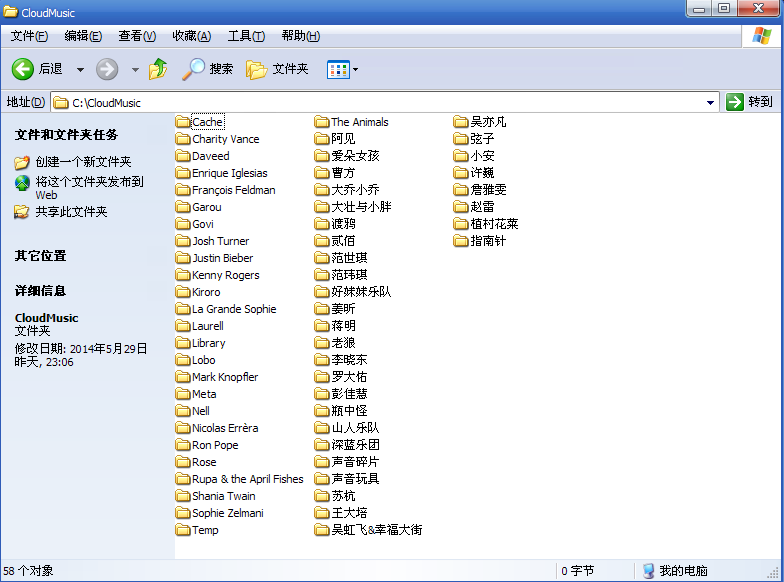
Task: Select the Justin Bieber folder icon
Action: [183, 258]
